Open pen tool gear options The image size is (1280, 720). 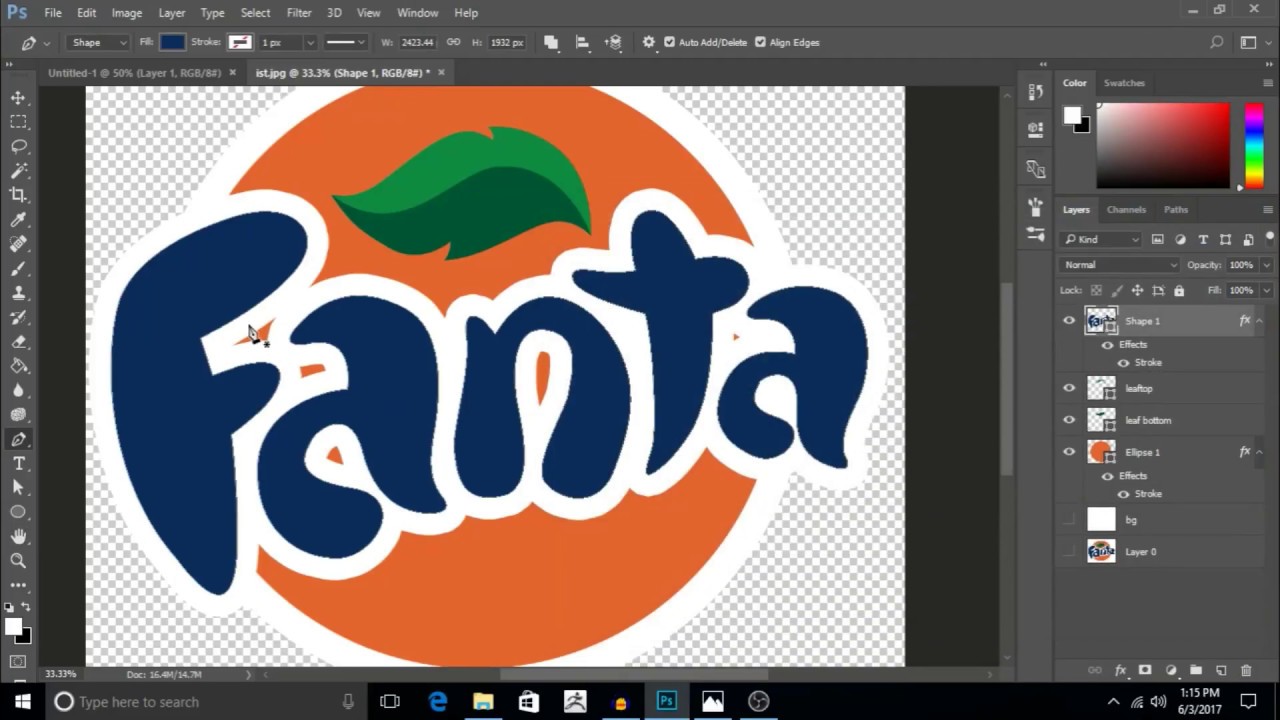point(649,42)
